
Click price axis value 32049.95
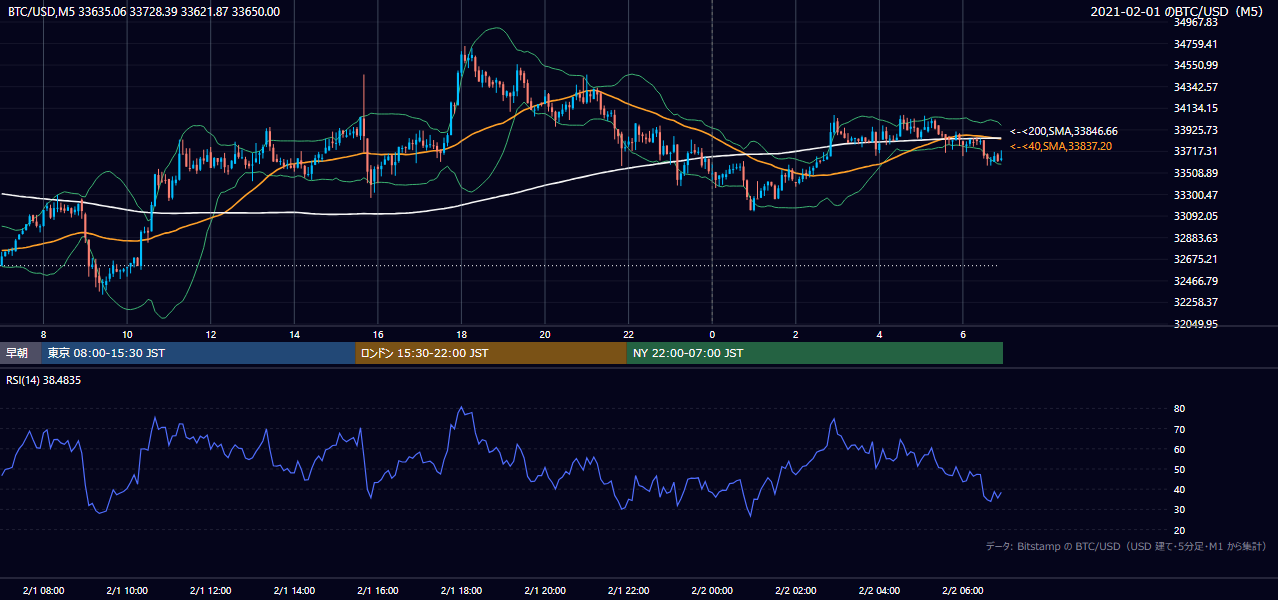coord(1195,324)
